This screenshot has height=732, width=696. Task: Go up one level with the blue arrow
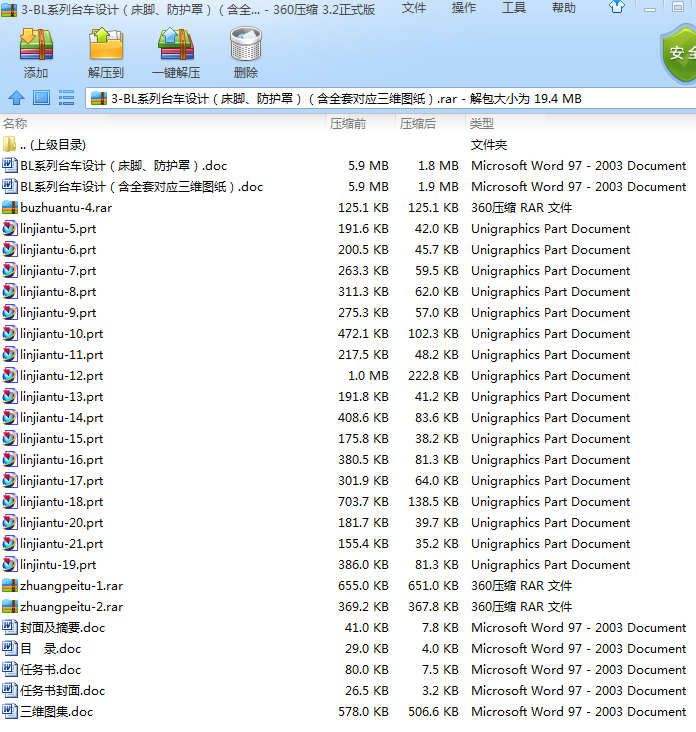tap(17, 98)
